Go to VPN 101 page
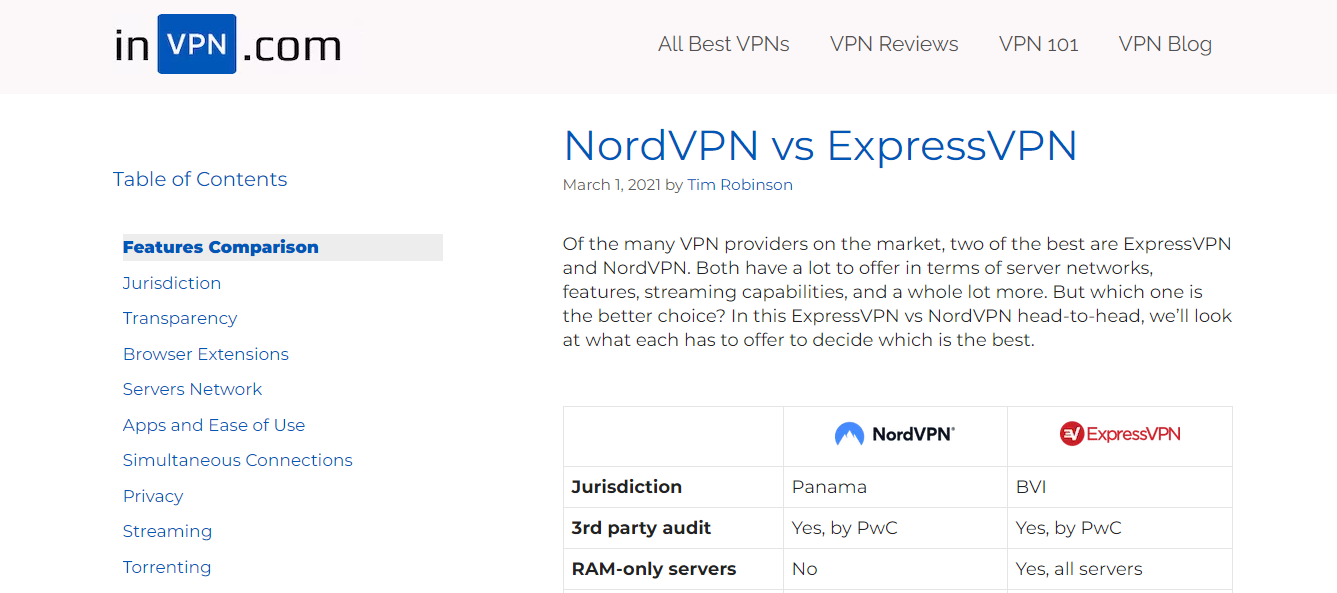1337x593 pixels. point(1039,44)
